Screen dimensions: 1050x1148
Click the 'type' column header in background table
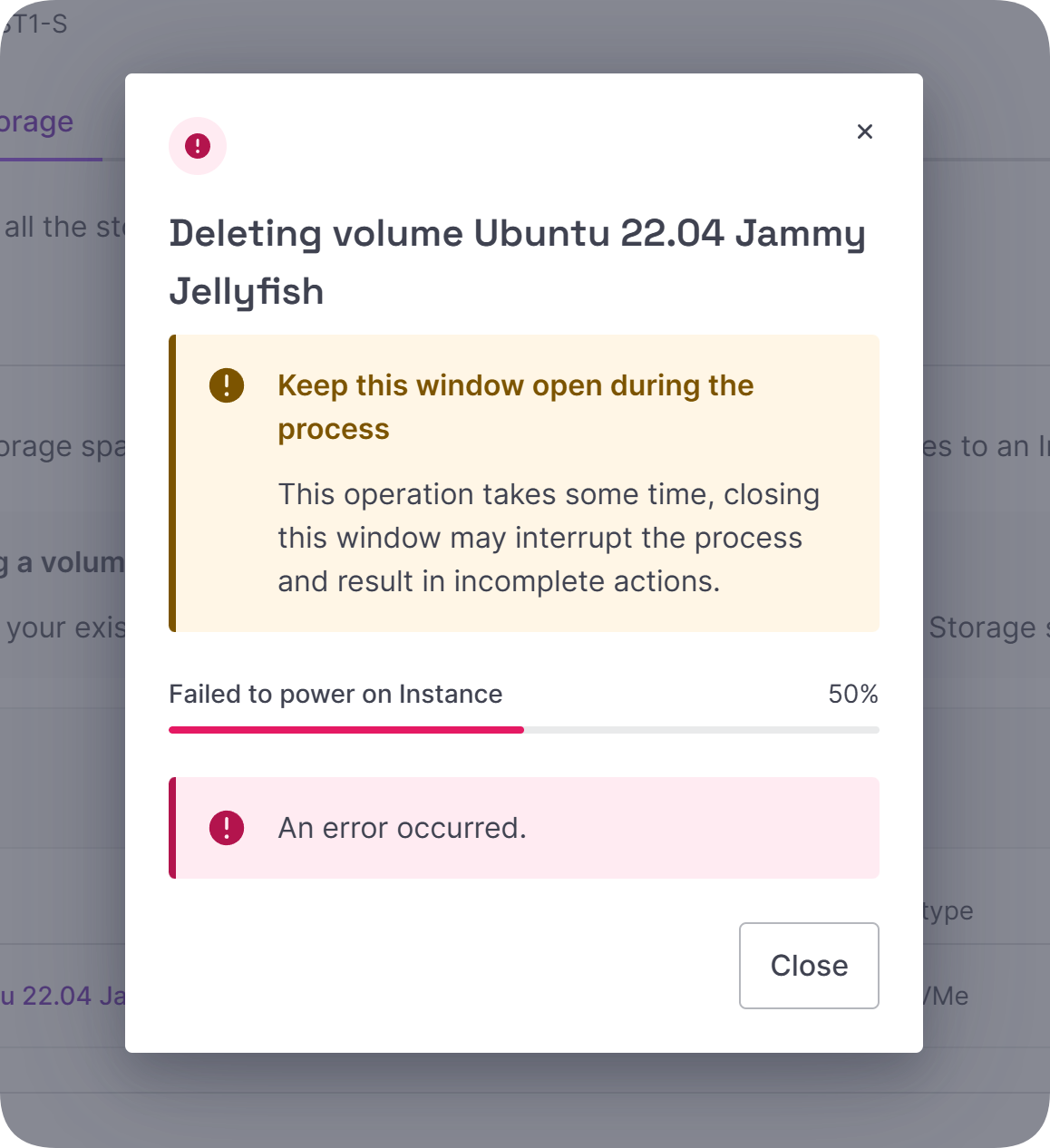pyautogui.click(x=948, y=910)
